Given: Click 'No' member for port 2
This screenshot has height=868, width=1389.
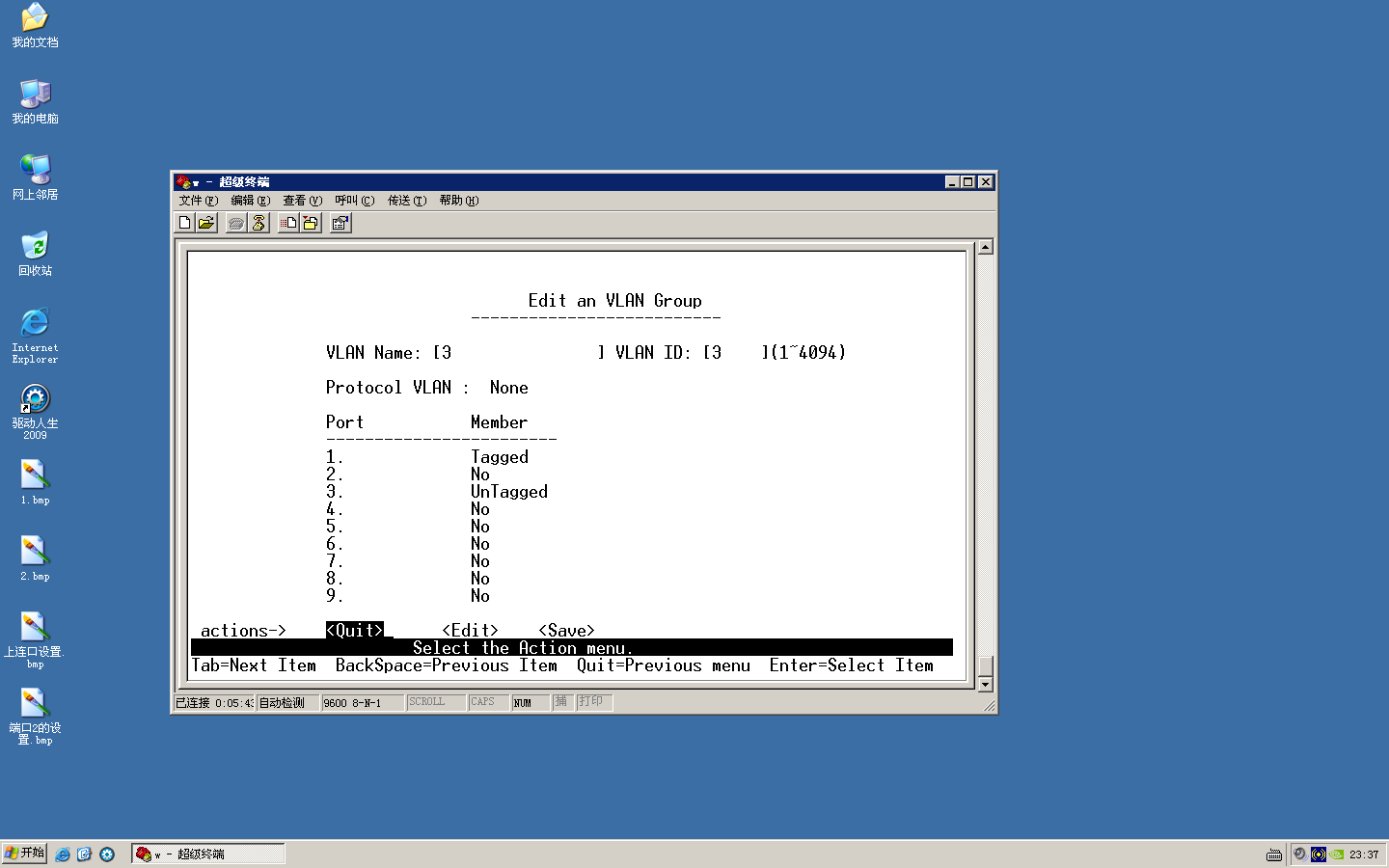Looking at the screenshot, I should point(480,475).
